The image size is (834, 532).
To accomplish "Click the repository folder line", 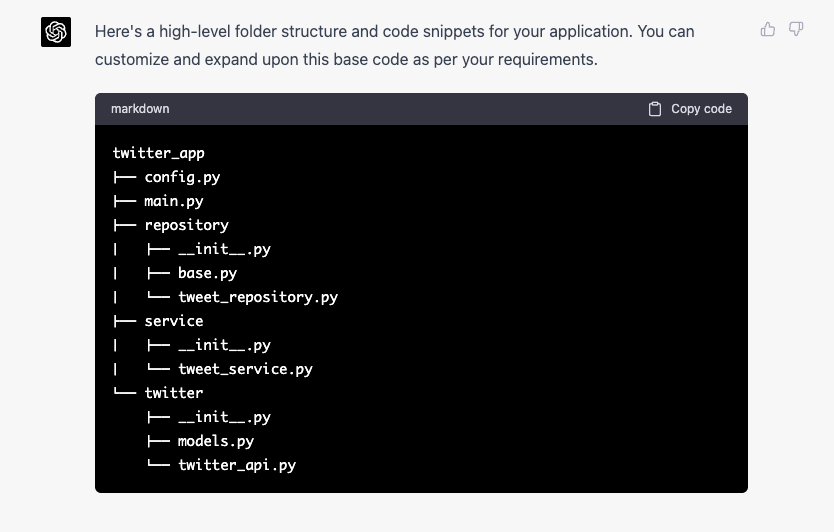I will 186,225.
